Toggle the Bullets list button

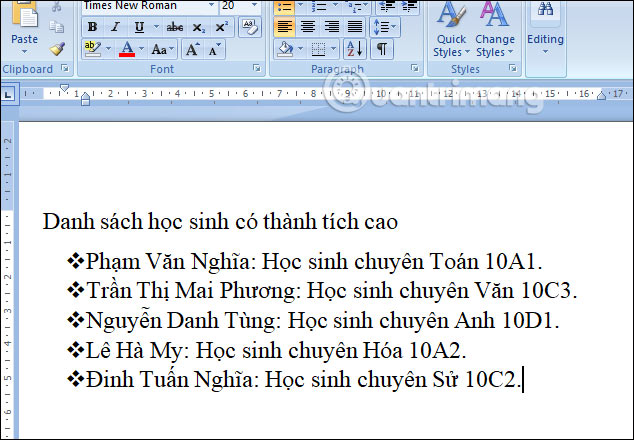coord(285,7)
